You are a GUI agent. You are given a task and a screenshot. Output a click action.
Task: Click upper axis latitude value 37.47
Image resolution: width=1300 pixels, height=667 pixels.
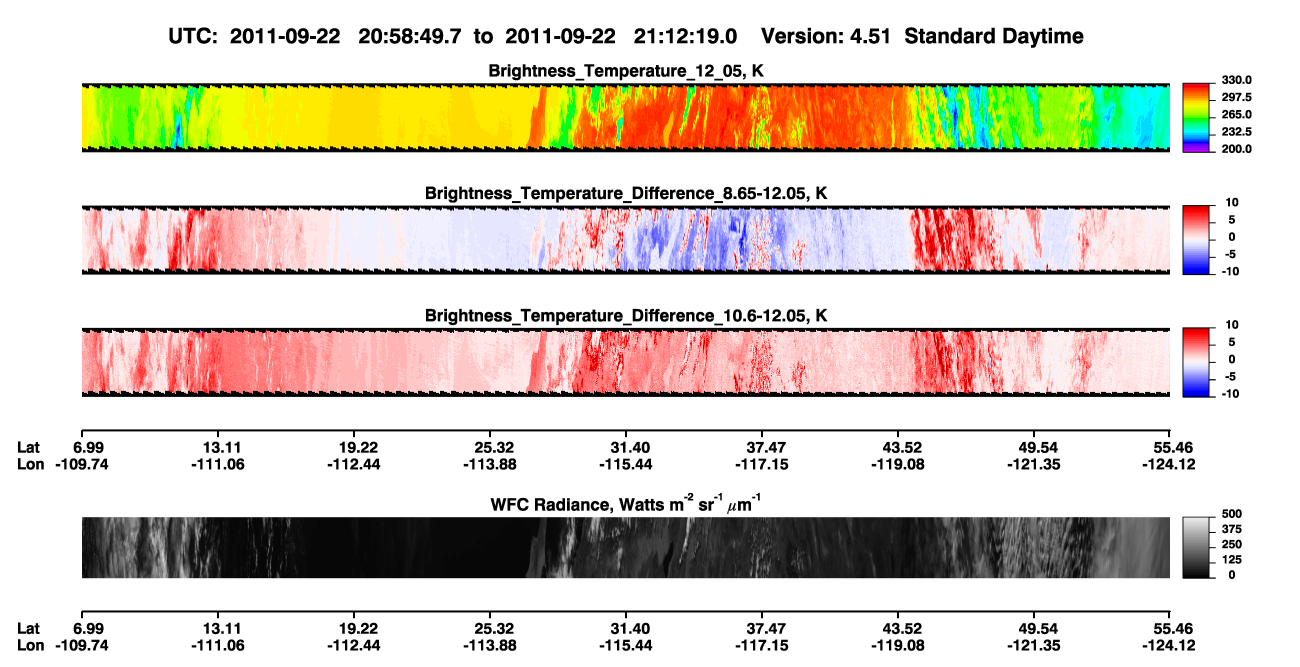[767, 446]
